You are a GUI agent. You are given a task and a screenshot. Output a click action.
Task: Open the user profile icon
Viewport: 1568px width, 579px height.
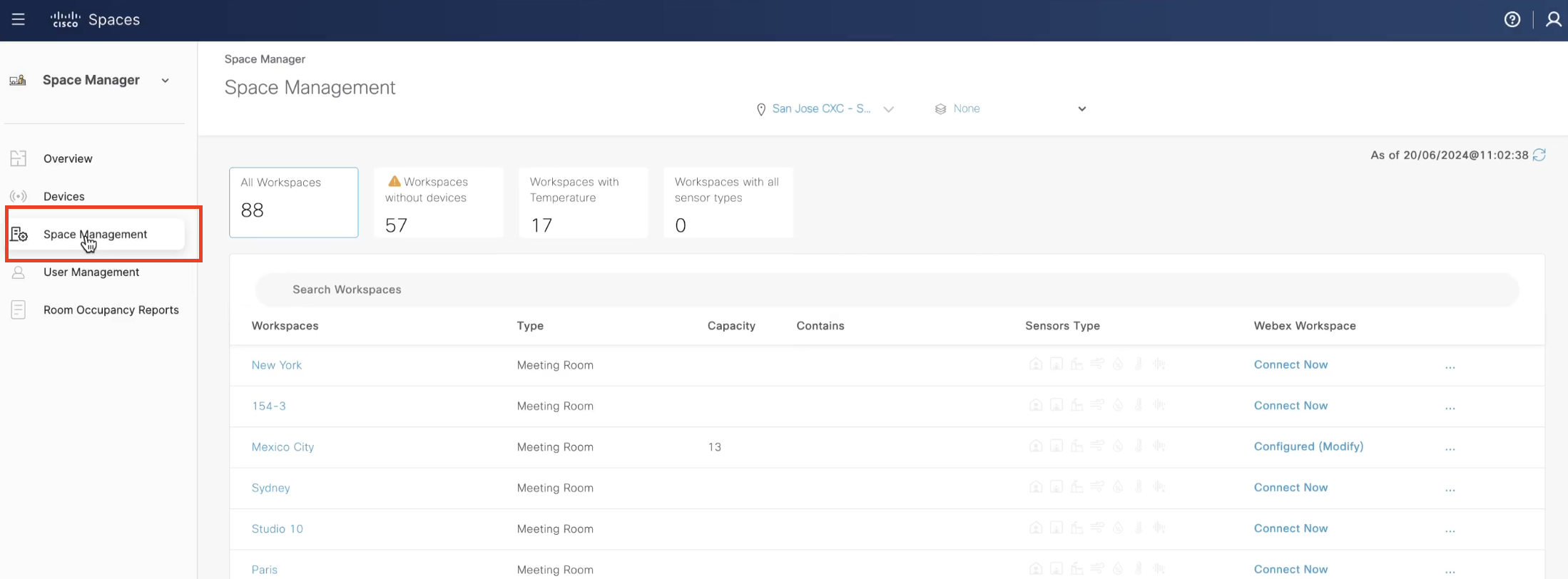(x=1553, y=19)
